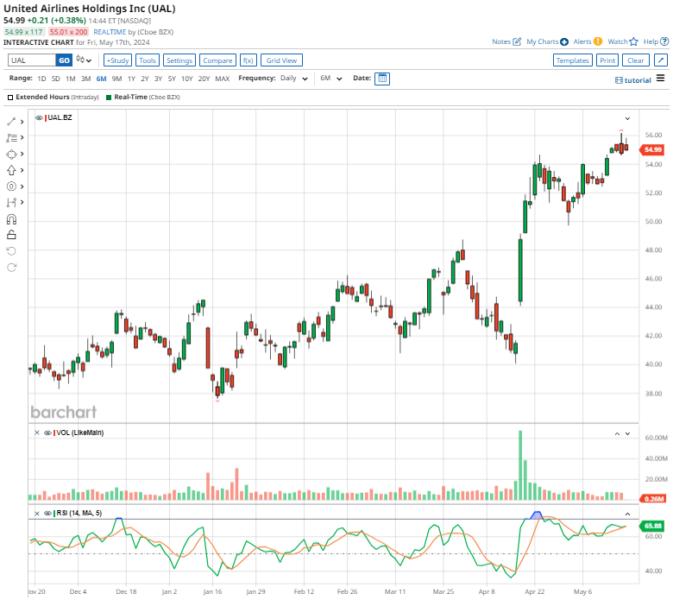
Task: Select the 20Y range
Action: [204, 79]
